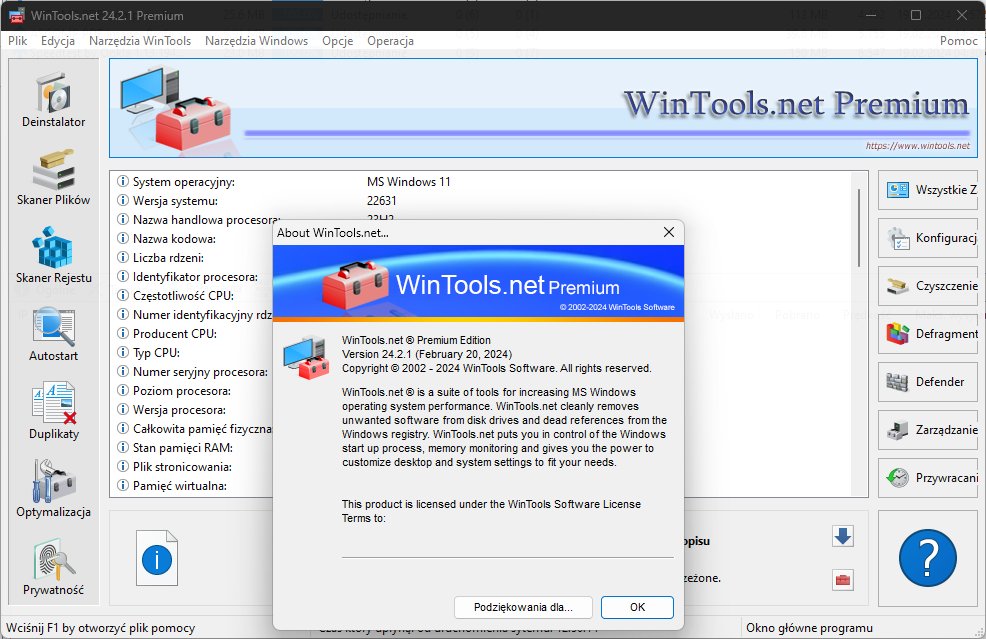Click the blue download arrow icon
This screenshot has height=639, width=986.
point(843,536)
